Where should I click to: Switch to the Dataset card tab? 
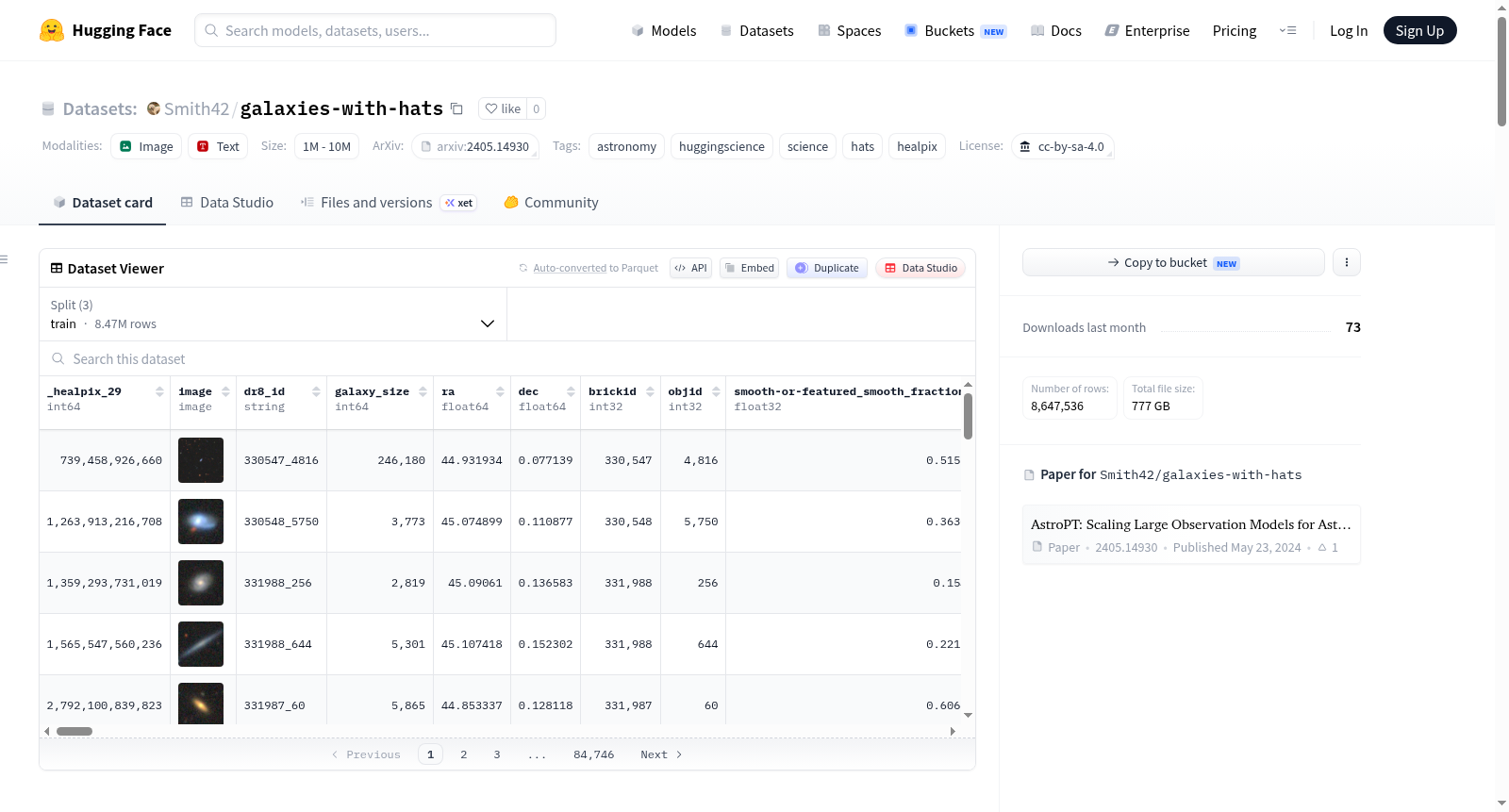point(103,203)
